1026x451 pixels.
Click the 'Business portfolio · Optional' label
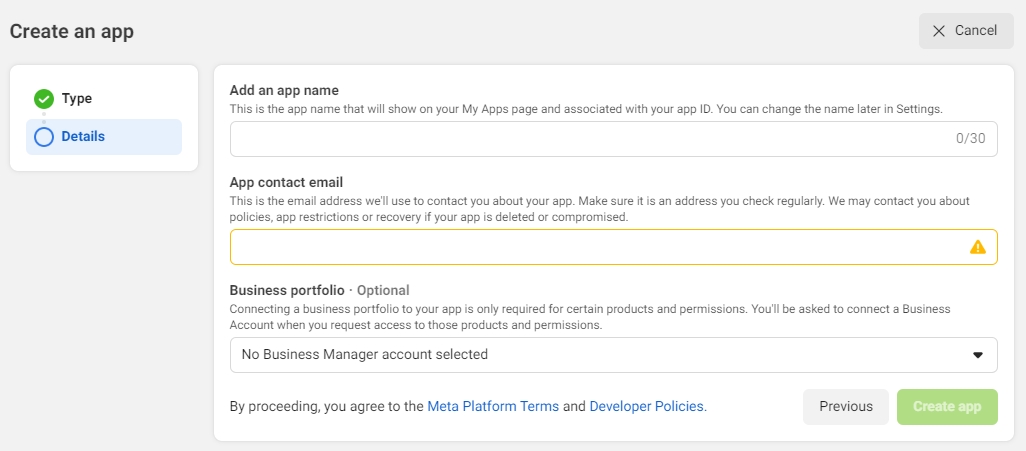tap(319, 290)
